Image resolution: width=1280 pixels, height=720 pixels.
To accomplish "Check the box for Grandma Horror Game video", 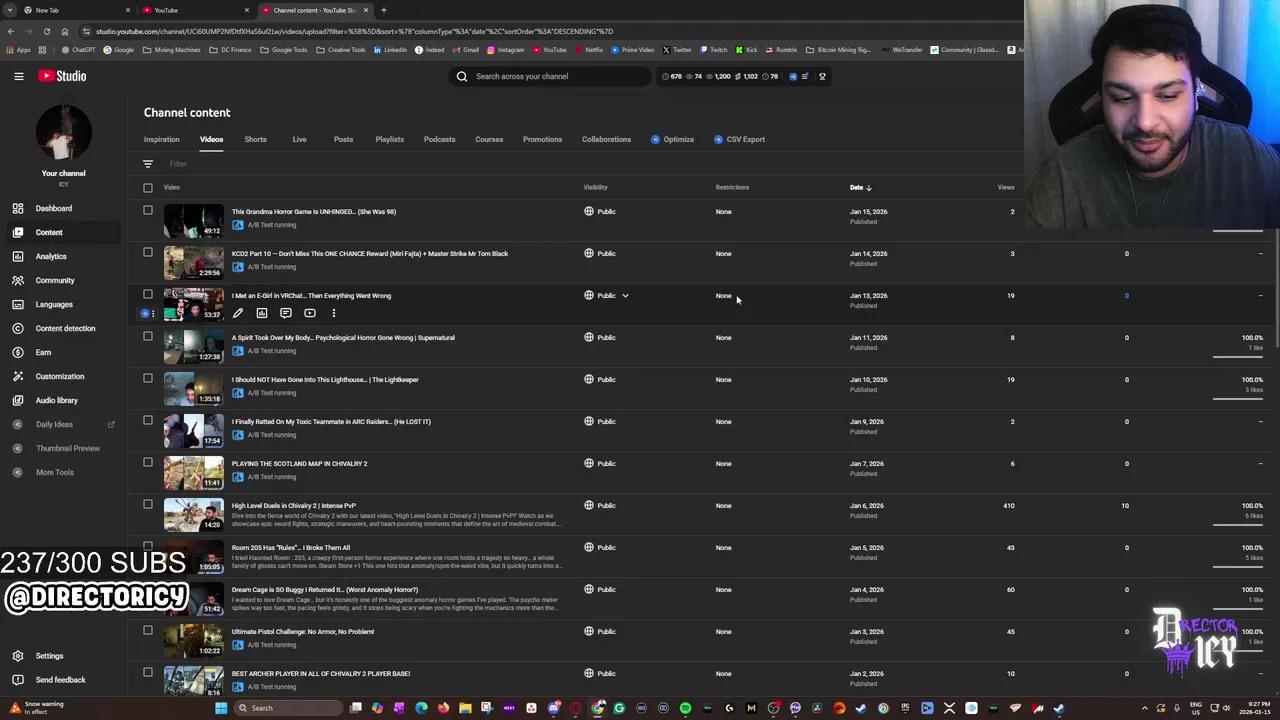I will [x=148, y=210].
